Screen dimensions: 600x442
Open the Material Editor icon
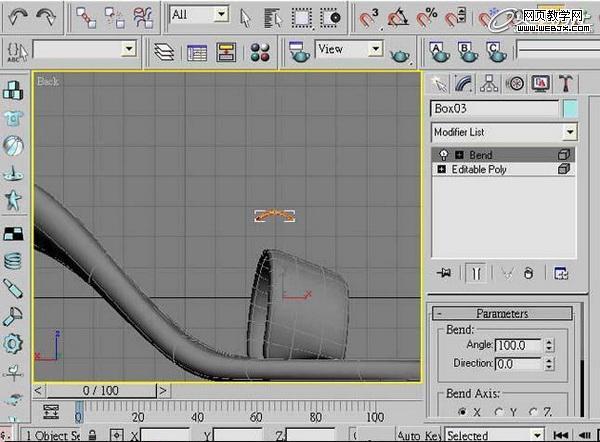pos(260,52)
